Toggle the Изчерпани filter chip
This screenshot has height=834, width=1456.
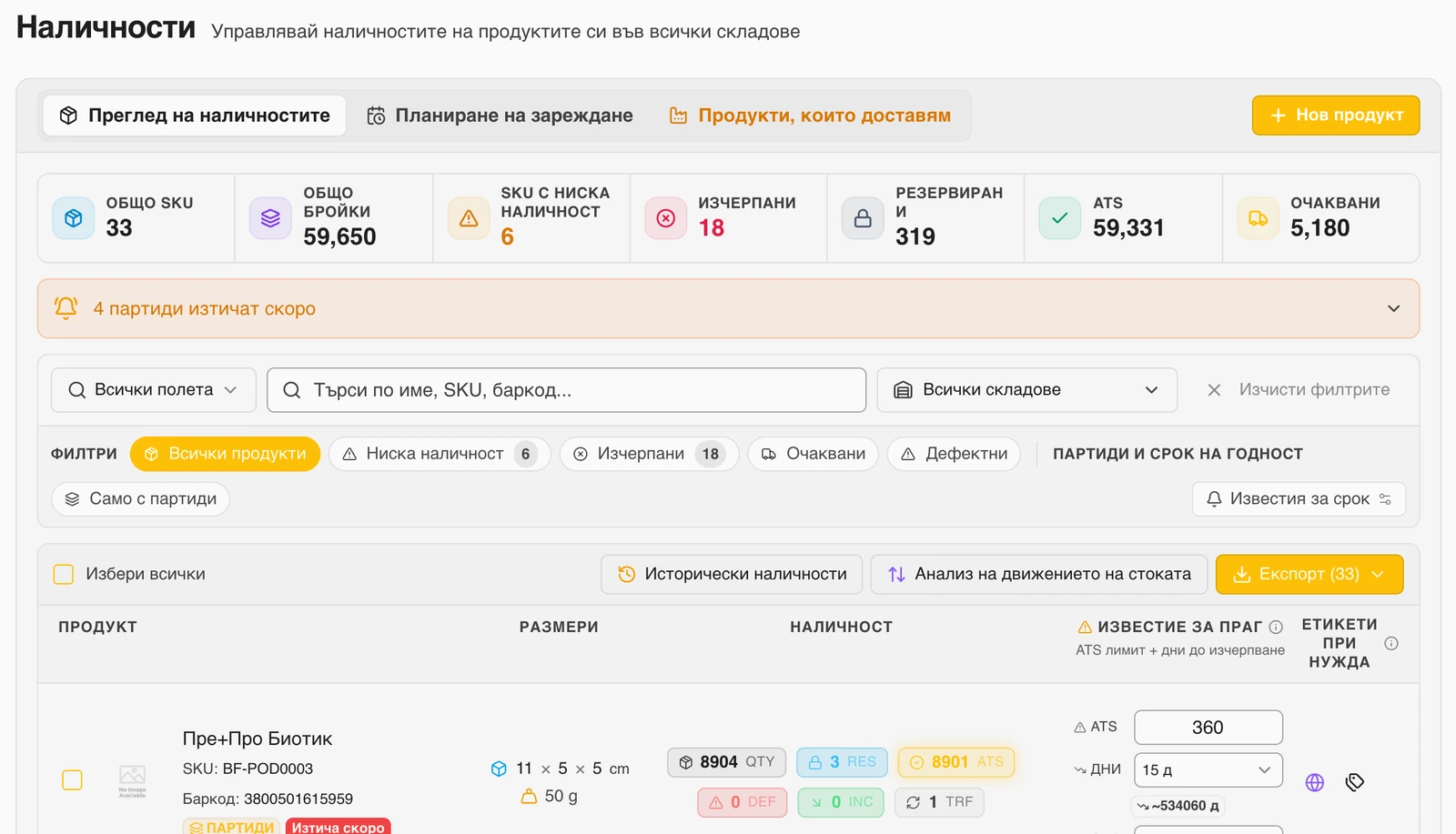pos(649,454)
